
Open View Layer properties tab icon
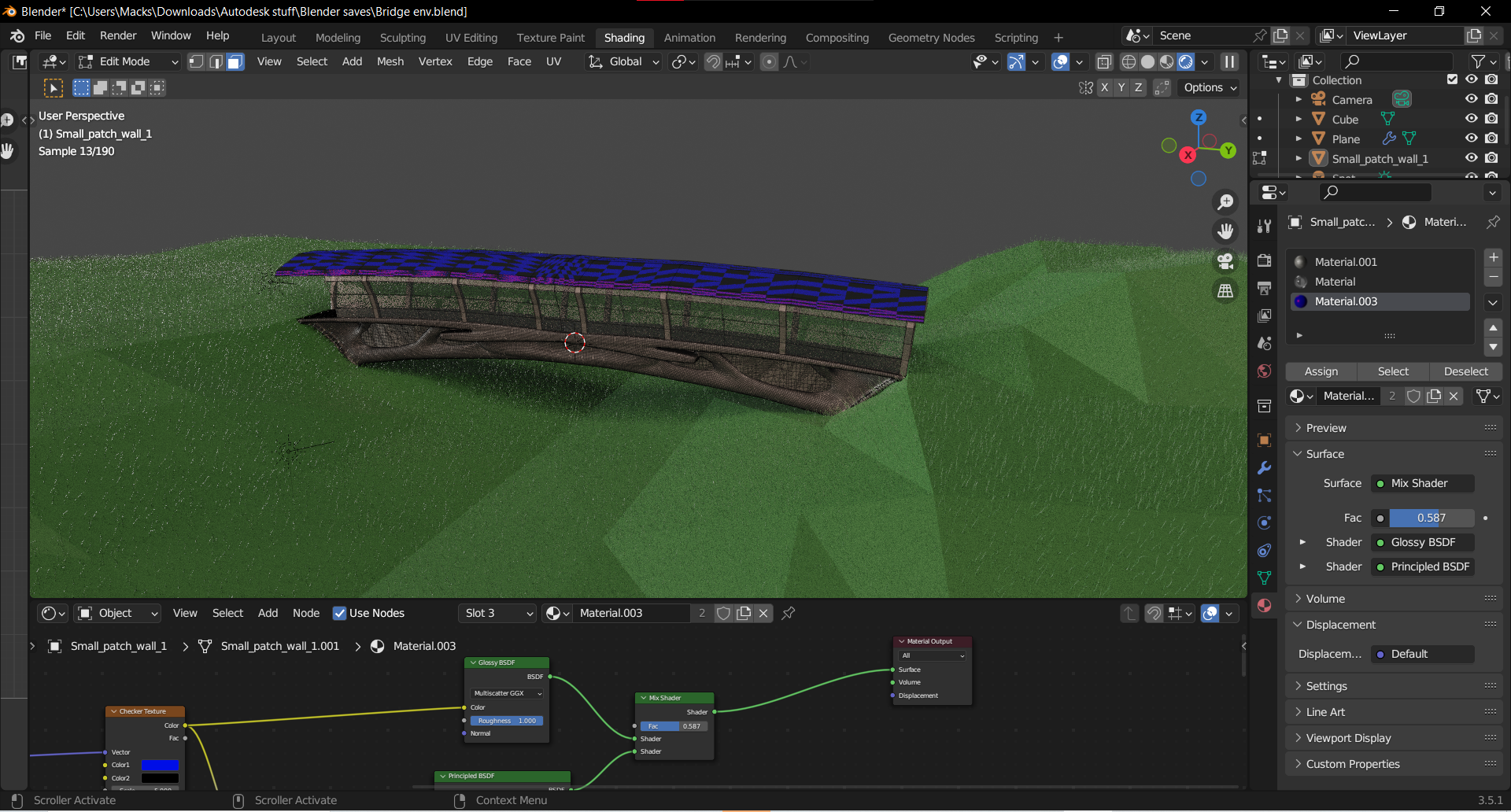coord(1265,316)
